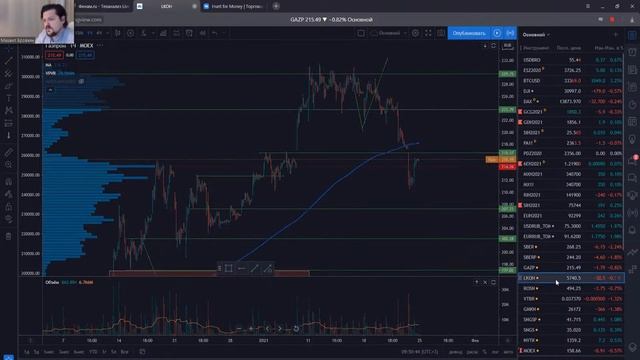Enter fullscreen mode via toolbar icon
The height and width of the screenshot is (360, 640).
click(428, 33)
